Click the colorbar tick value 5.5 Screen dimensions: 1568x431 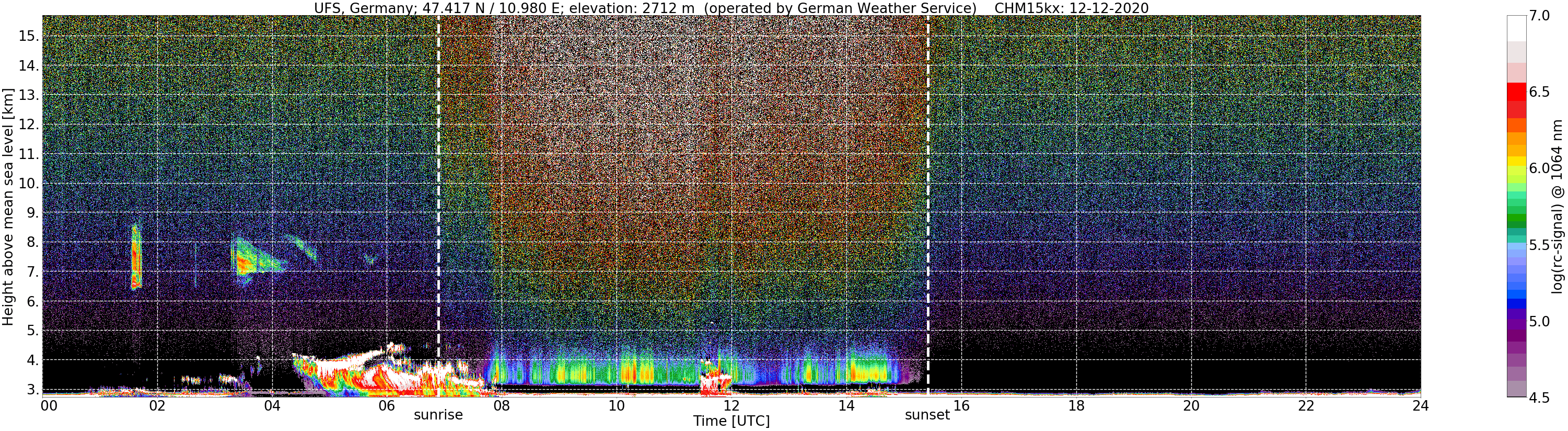point(1540,245)
